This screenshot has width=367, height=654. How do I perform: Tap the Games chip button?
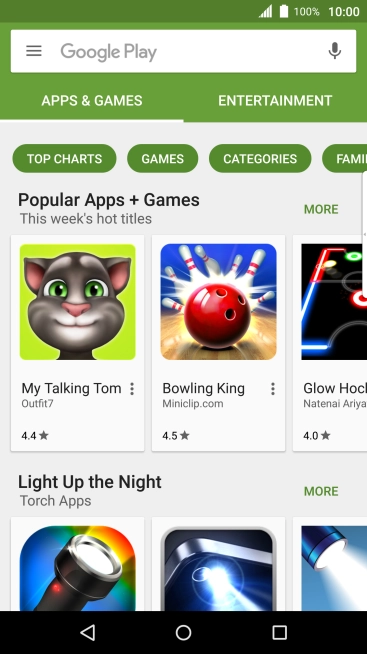(x=163, y=158)
